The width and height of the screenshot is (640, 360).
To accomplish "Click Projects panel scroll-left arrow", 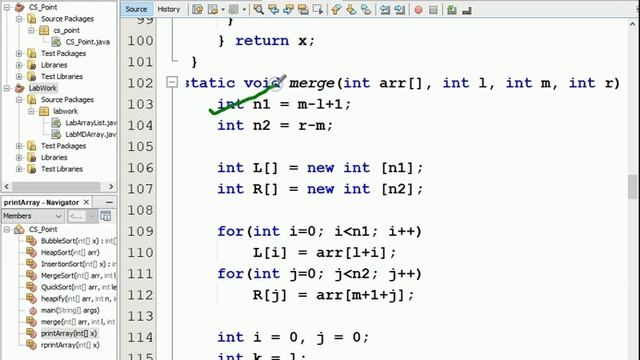I will [7, 187].
